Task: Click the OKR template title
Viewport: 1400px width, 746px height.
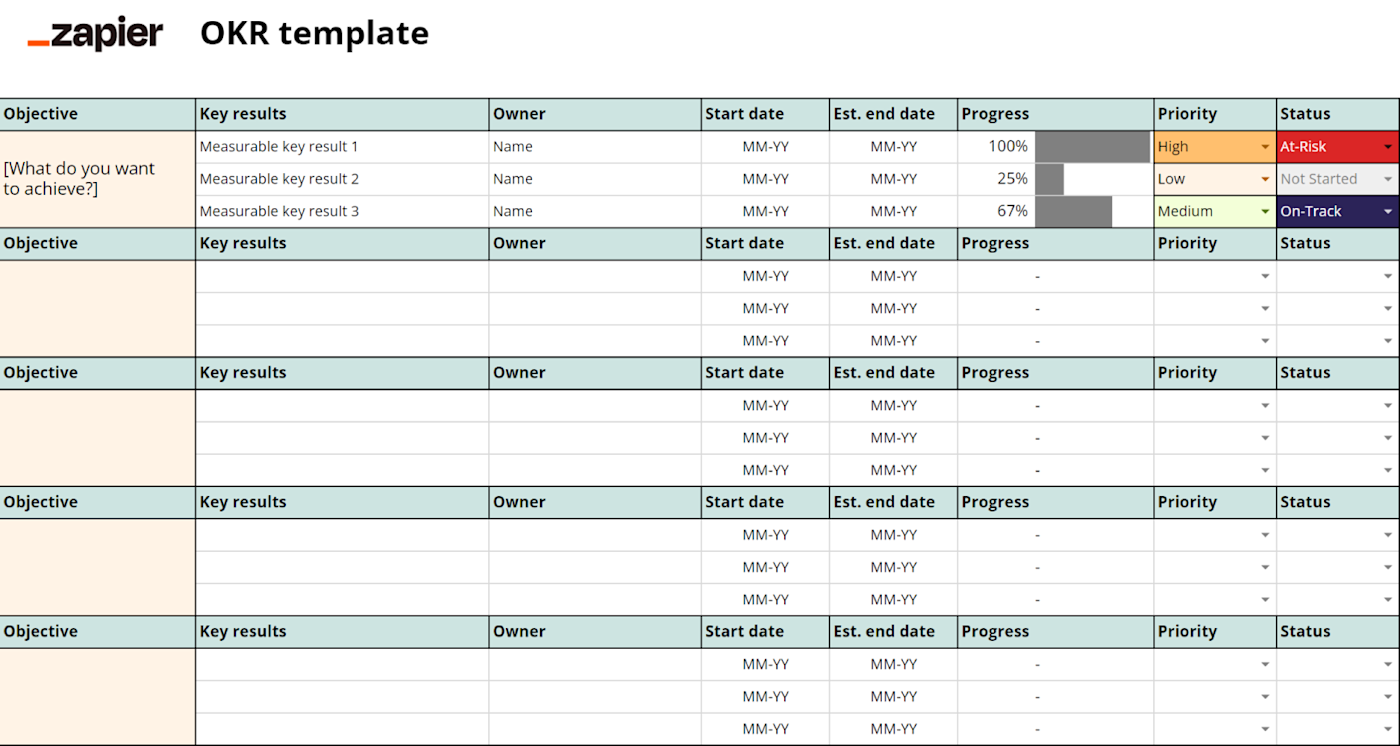Action: 314,33
